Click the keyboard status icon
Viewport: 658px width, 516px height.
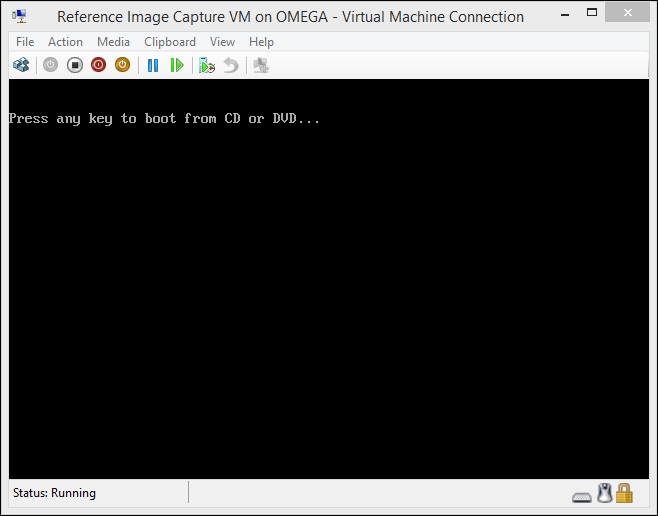click(582, 497)
